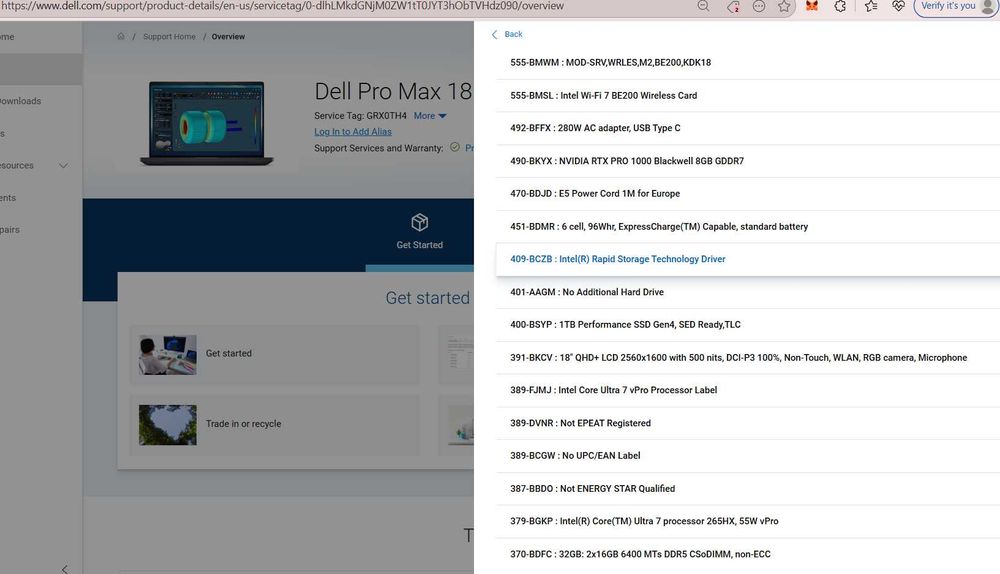Select 451-BDMR 96Whr battery row

pos(747,226)
